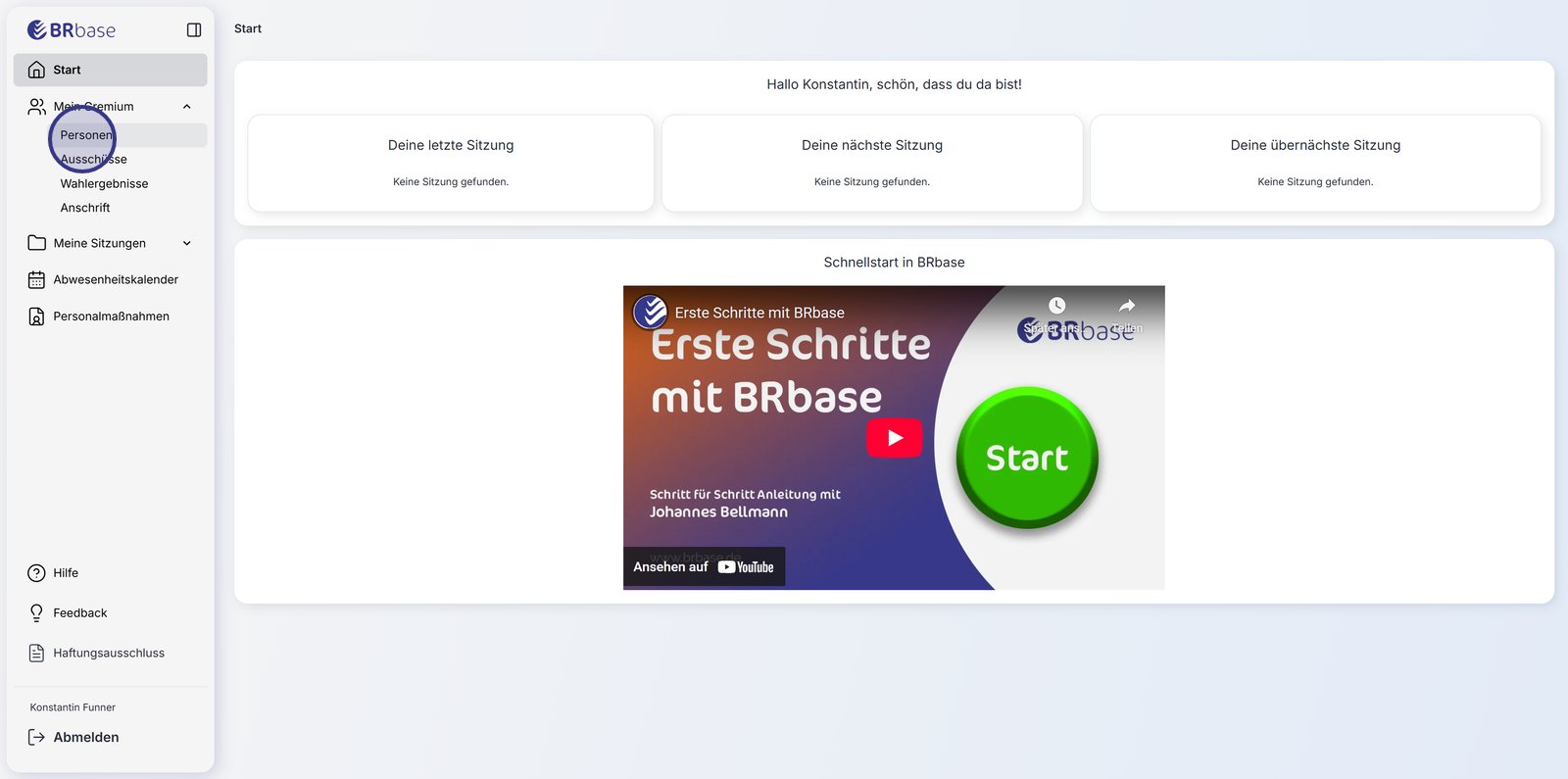Expand the Meine Sitzungen section
The height and width of the screenshot is (779, 1568).
pos(187,243)
